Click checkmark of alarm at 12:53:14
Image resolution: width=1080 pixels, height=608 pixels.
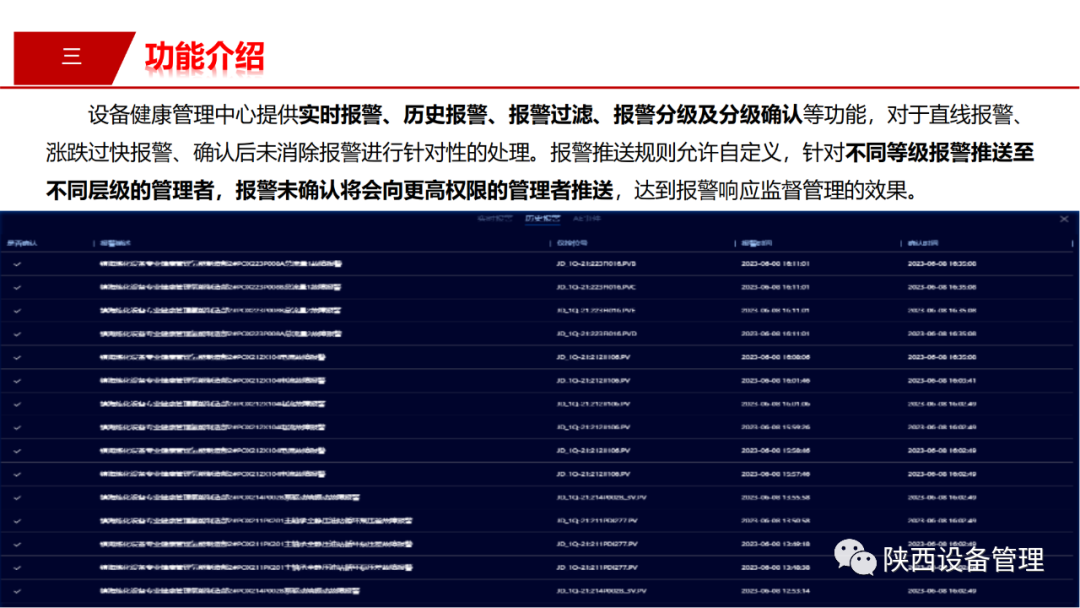pyautogui.click(x=17, y=591)
